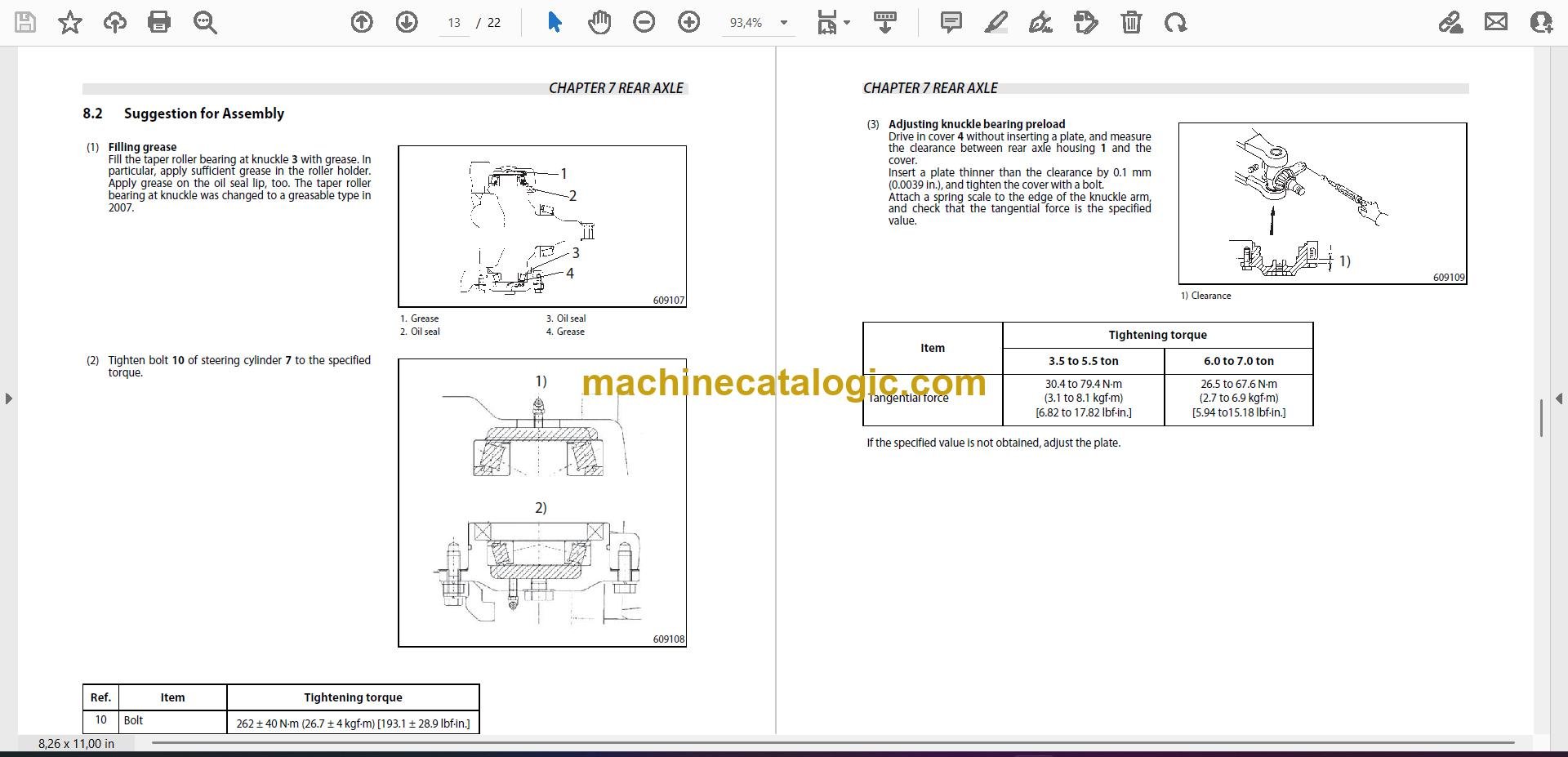Image resolution: width=1568 pixels, height=757 pixels.
Task: Click the sign document pen icon
Action: click(1040, 22)
